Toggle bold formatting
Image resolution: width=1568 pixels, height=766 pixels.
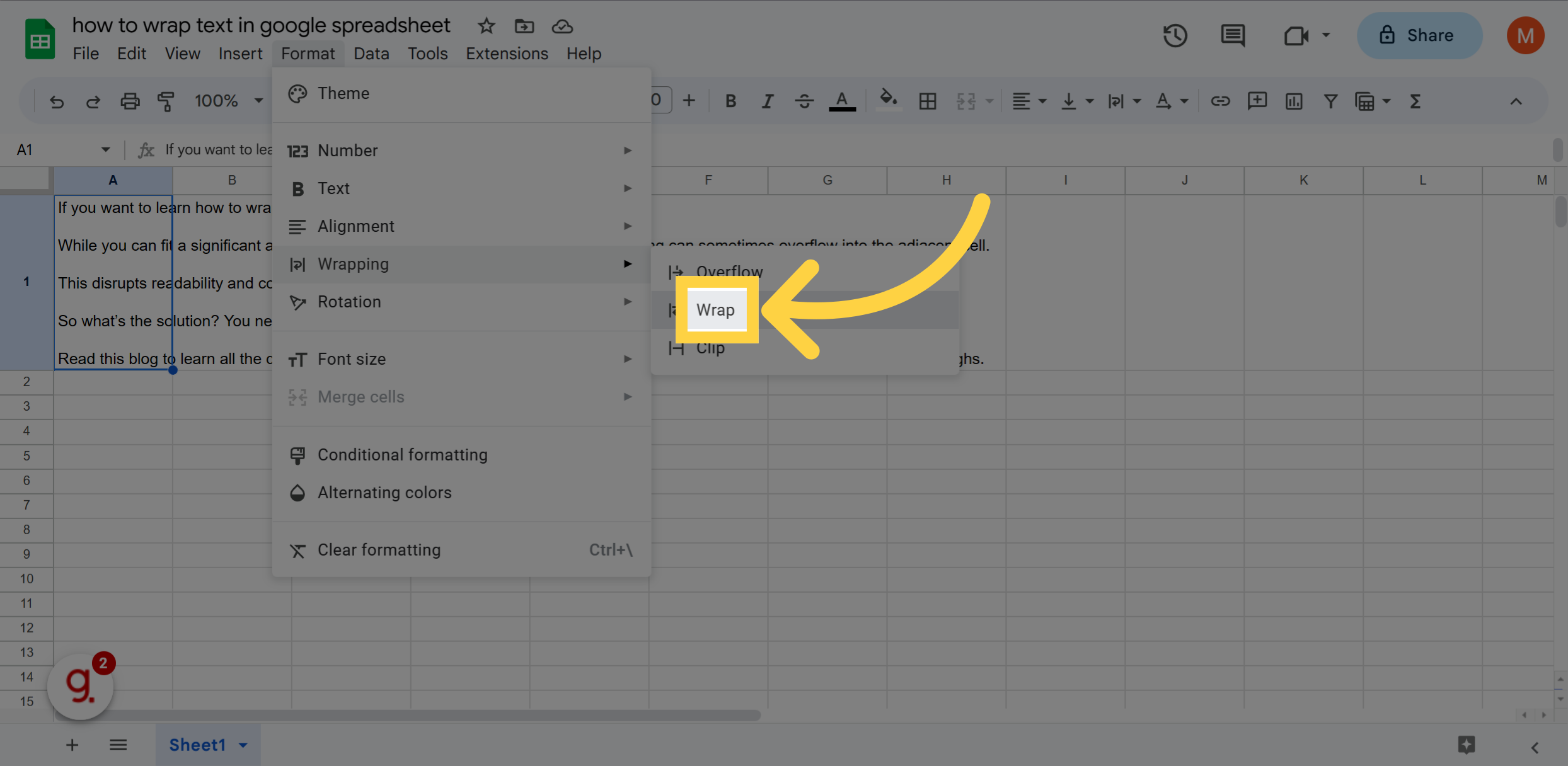coord(730,101)
